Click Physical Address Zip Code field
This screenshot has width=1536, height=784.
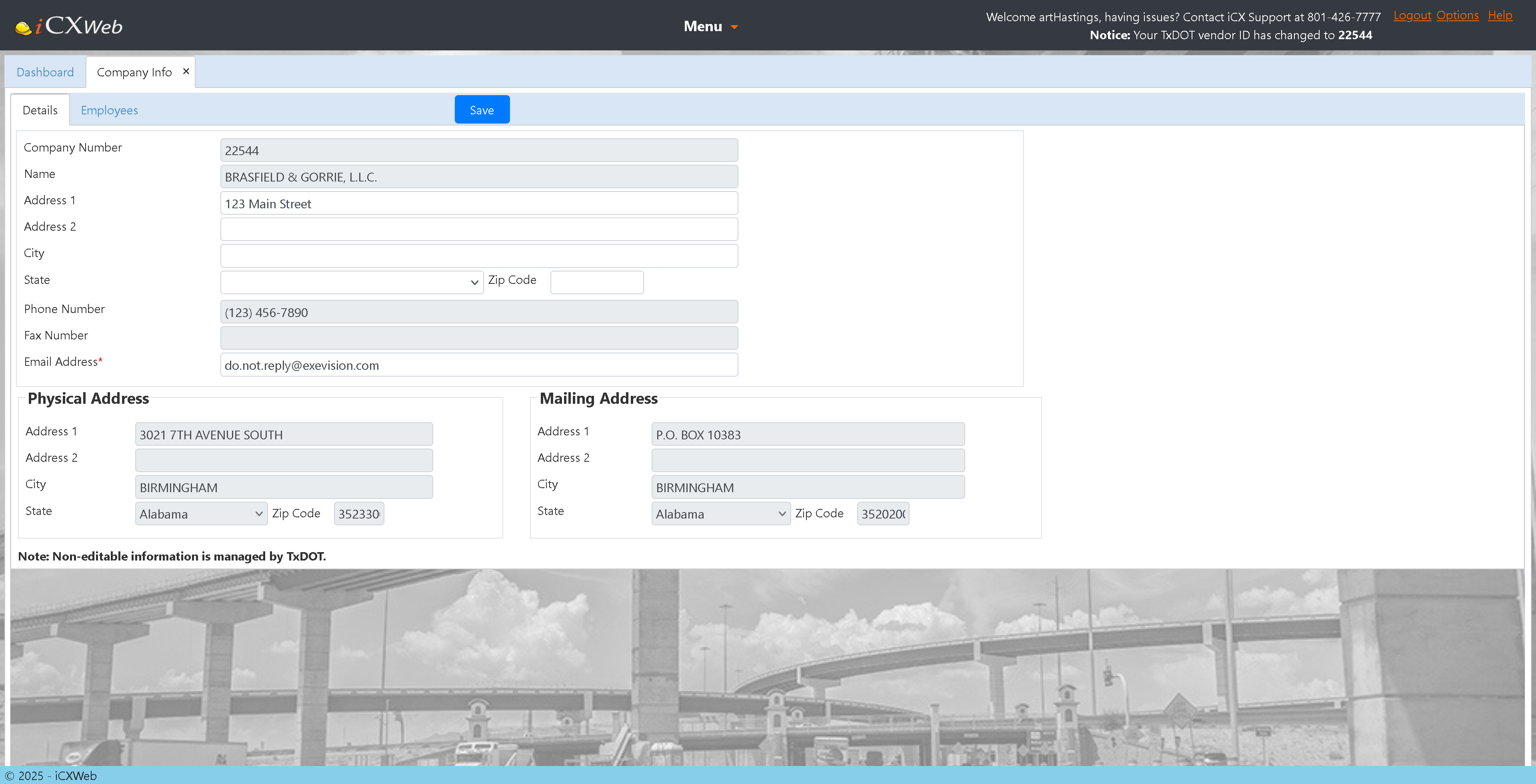pos(359,513)
